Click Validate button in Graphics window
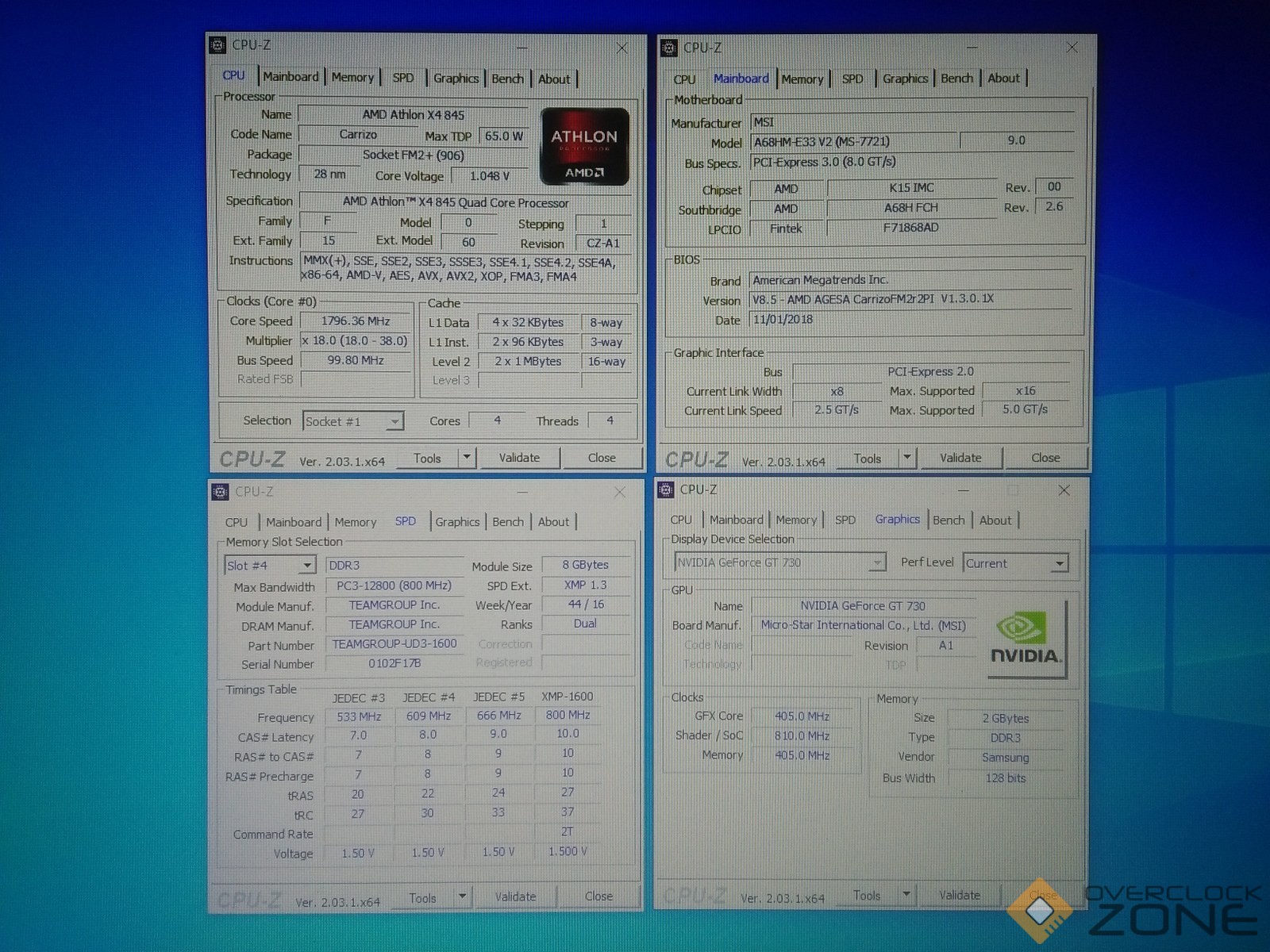Screen dimensions: 1270x952 click(960, 895)
